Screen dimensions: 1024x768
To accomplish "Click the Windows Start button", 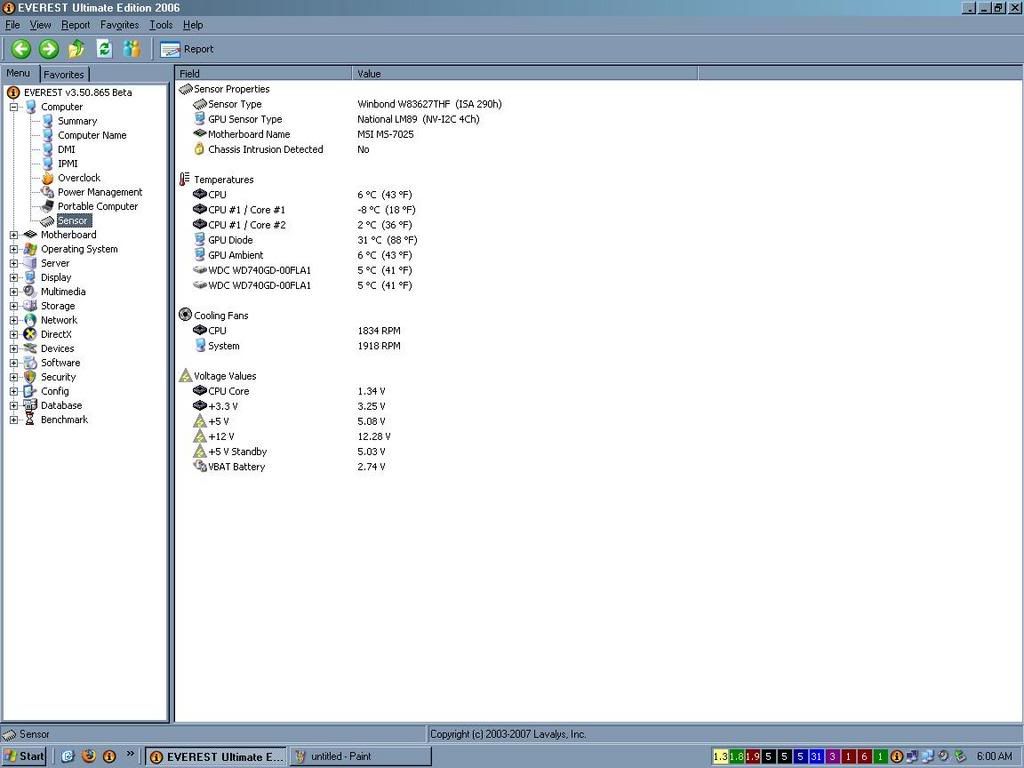I will tap(24, 756).
